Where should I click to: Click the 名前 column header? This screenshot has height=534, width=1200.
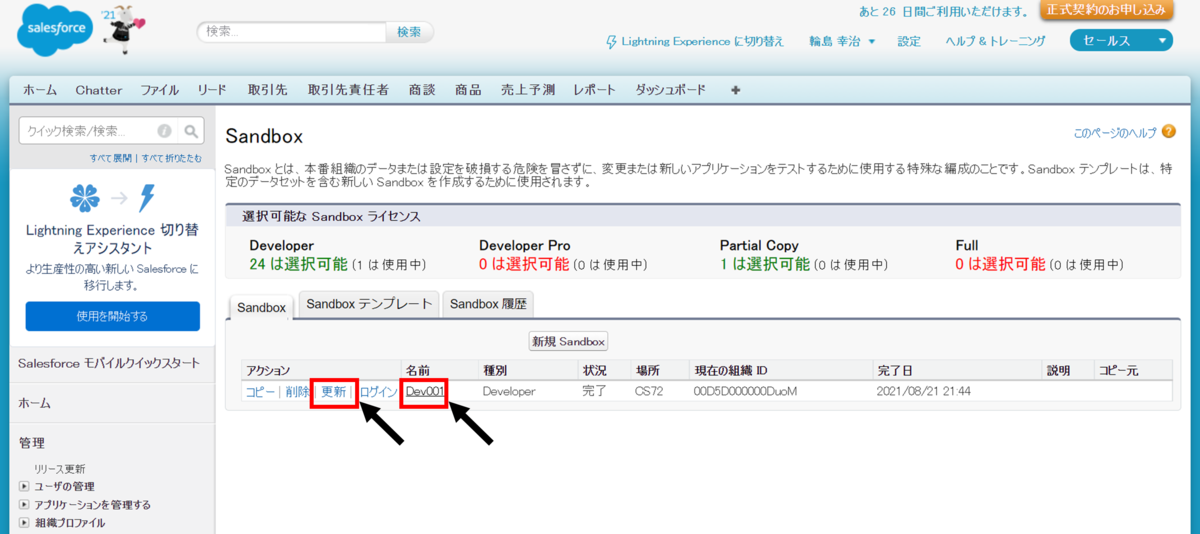(x=417, y=370)
